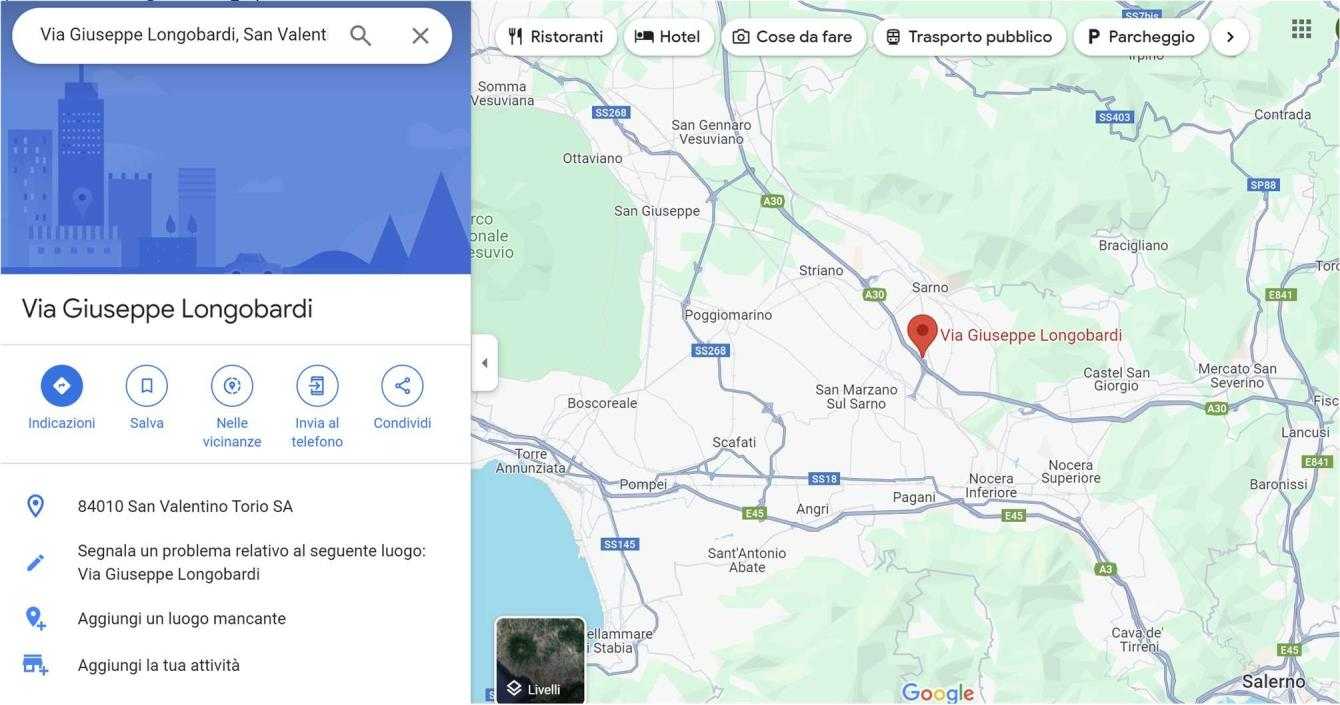This screenshot has height=705, width=1340.
Task: Expand more category chips with chevron
Action: (1230, 37)
